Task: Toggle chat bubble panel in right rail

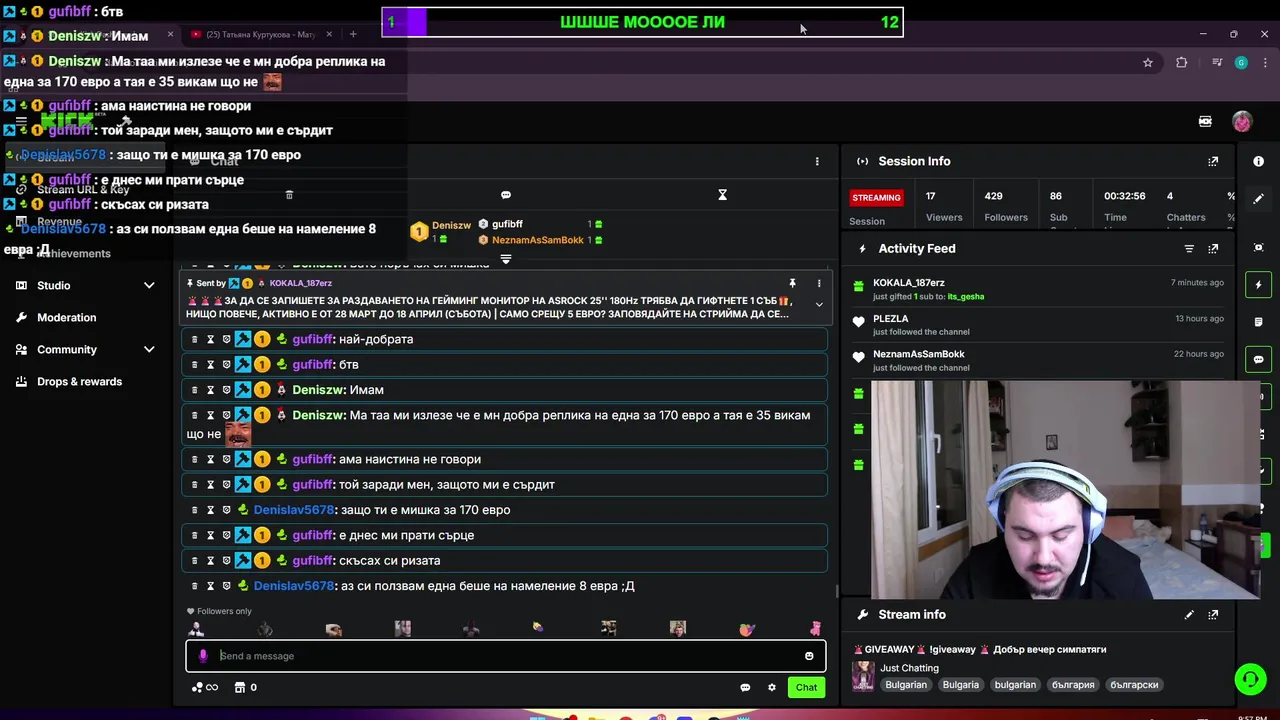Action: 1258,359
